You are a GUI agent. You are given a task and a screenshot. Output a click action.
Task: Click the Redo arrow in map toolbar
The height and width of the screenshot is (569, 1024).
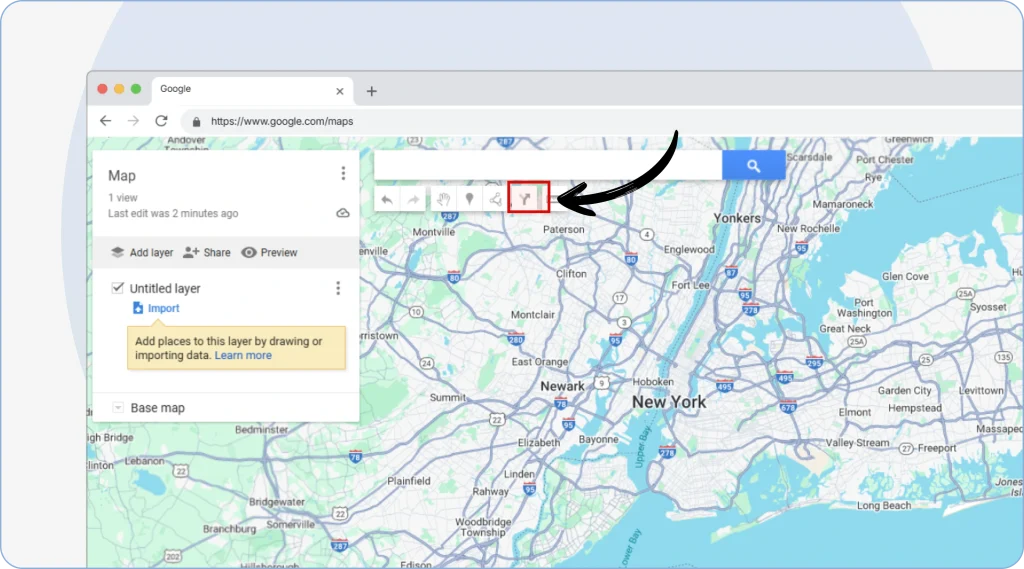pos(413,199)
